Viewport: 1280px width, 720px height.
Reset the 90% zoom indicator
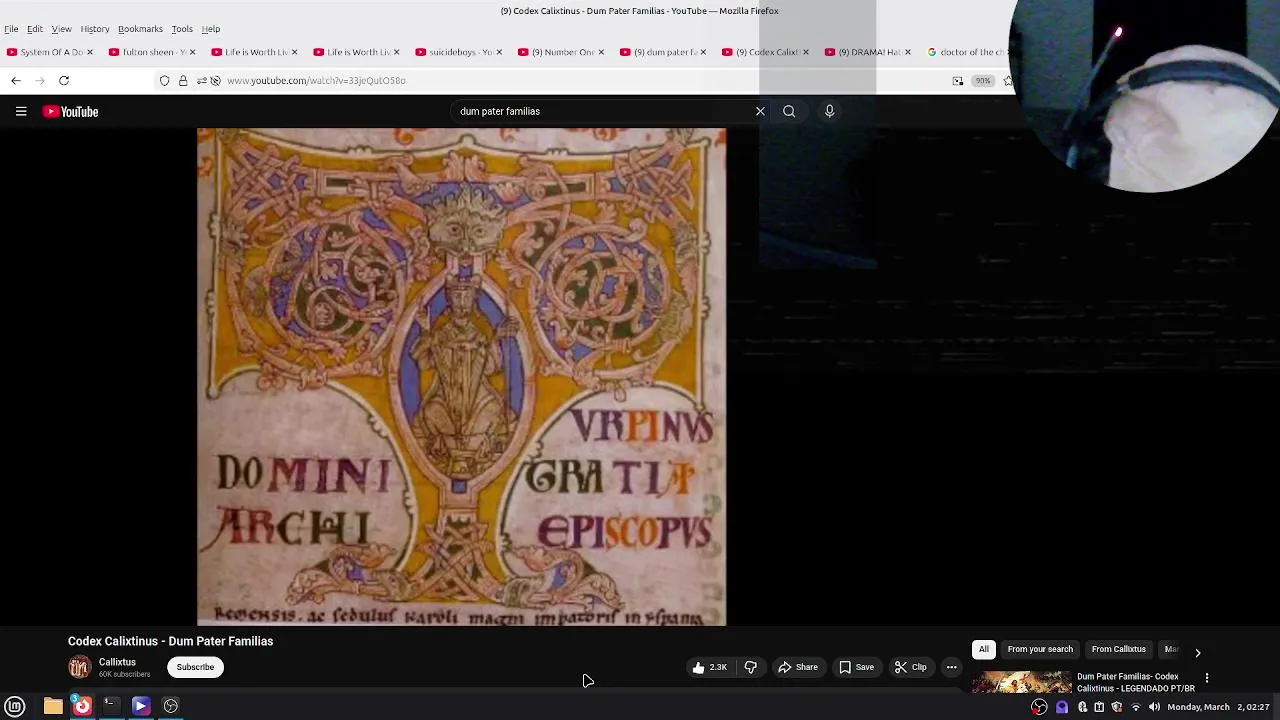click(x=983, y=81)
